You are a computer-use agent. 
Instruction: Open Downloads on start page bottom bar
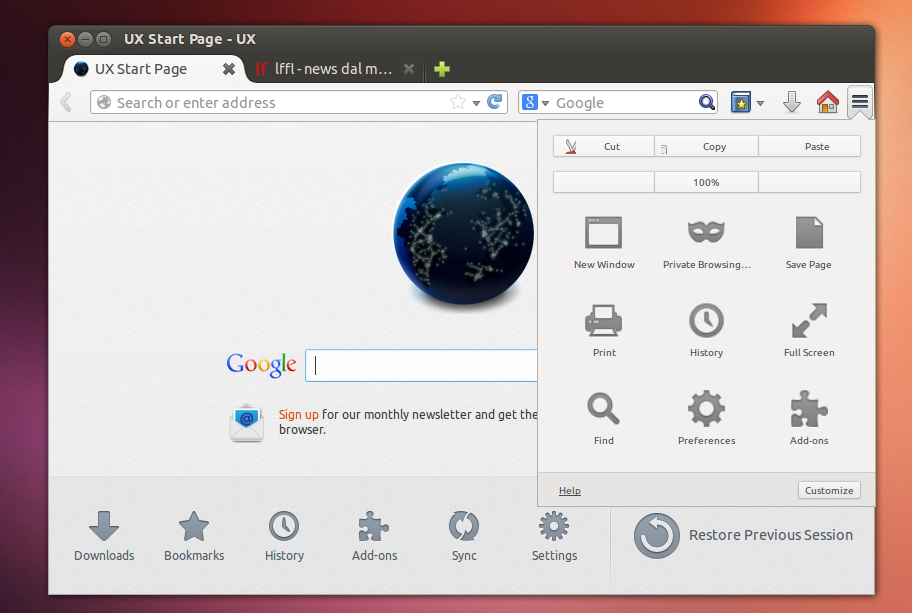click(x=104, y=536)
